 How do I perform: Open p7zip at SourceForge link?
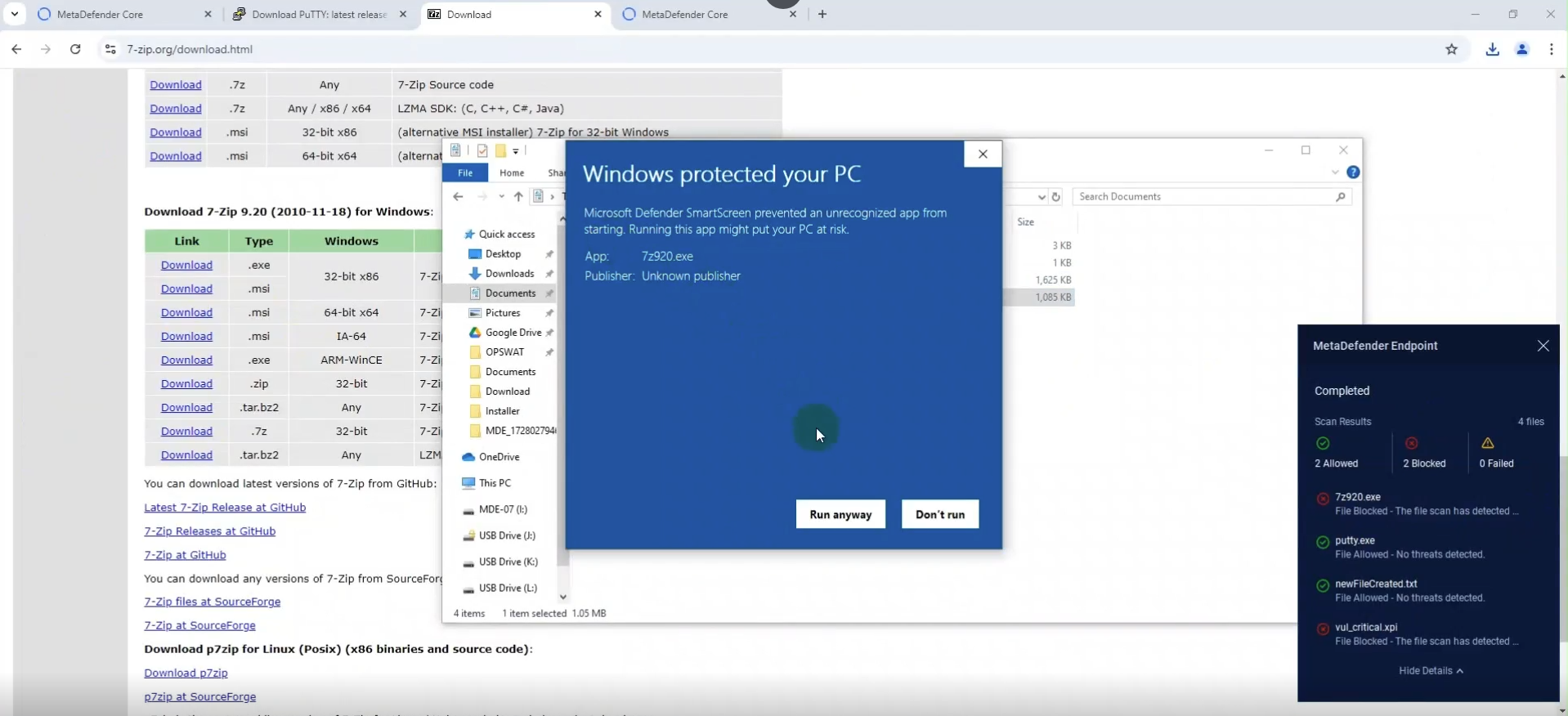point(199,696)
